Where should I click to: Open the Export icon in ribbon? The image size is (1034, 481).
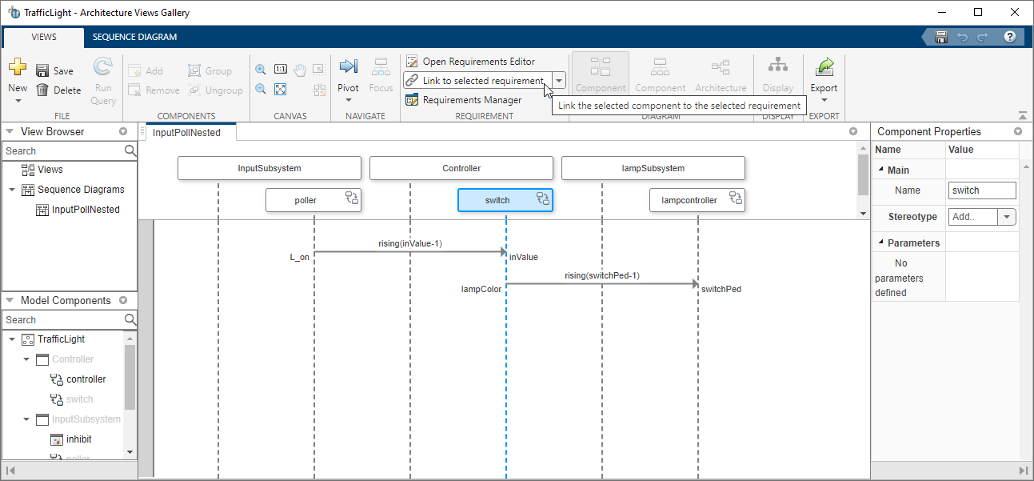tap(824, 68)
